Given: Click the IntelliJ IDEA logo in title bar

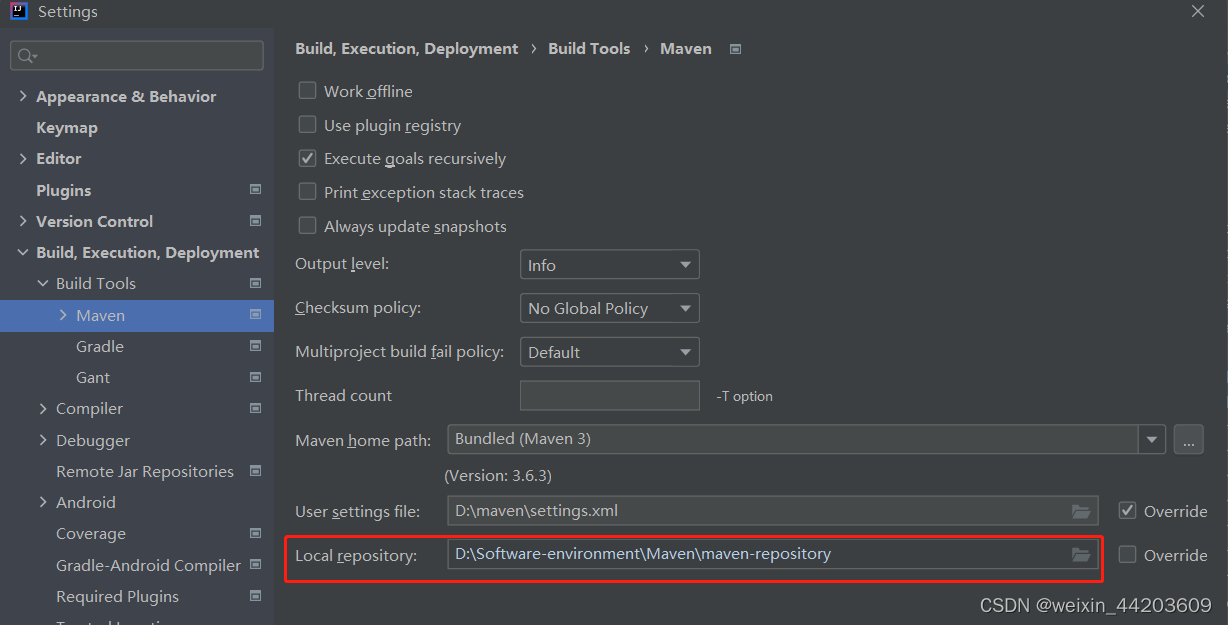Looking at the screenshot, I should pyautogui.click(x=18, y=12).
